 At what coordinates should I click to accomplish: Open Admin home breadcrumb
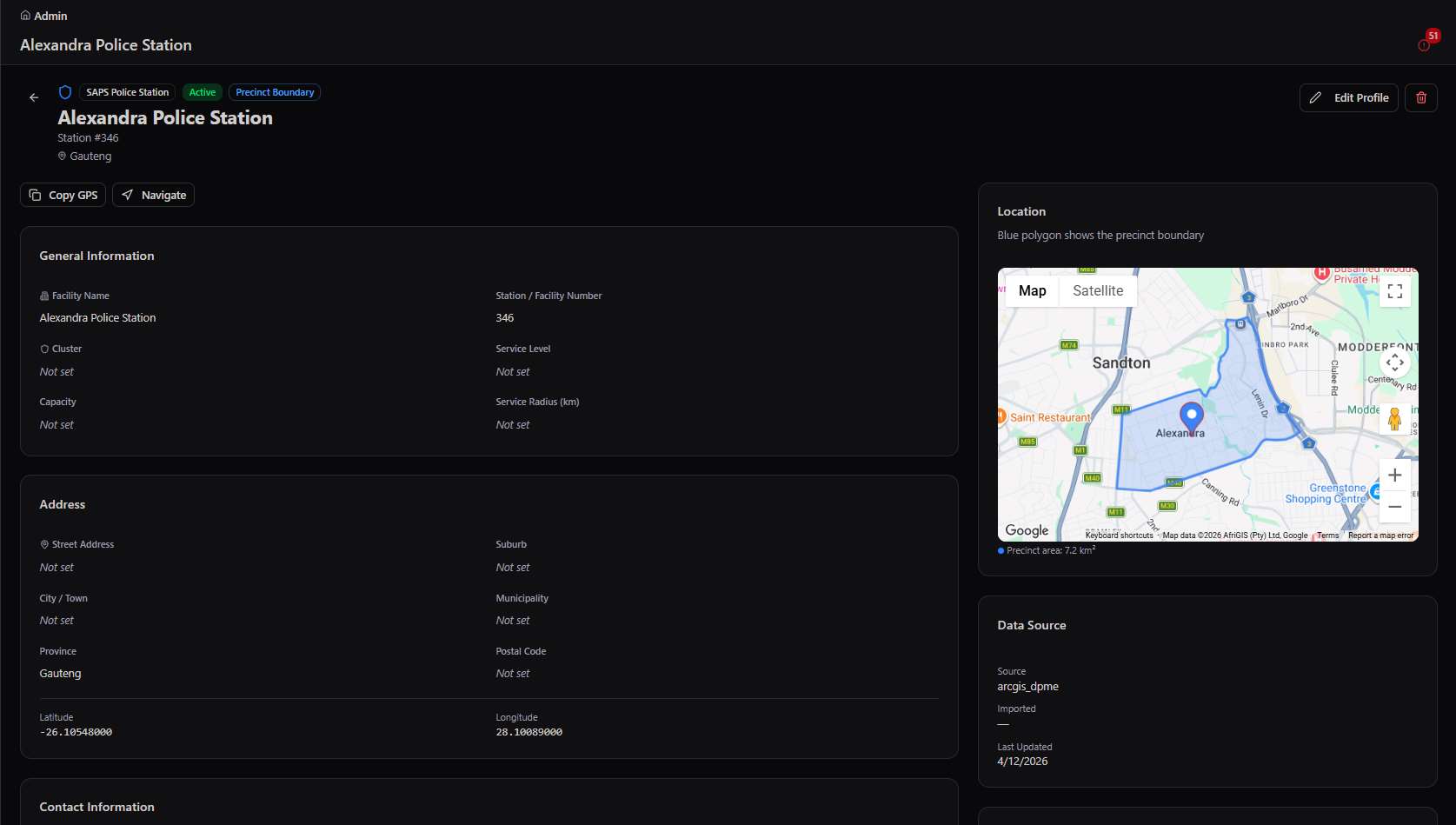tap(43, 16)
